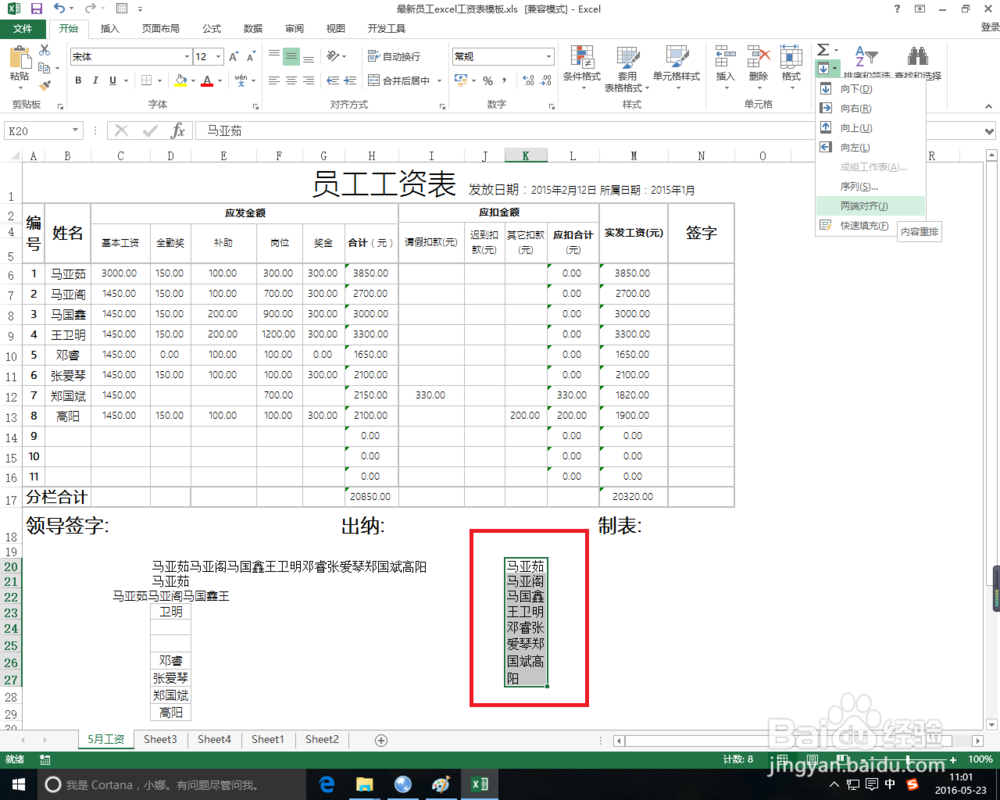Open Edge browser from taskbar

click(x=327, y=785)
